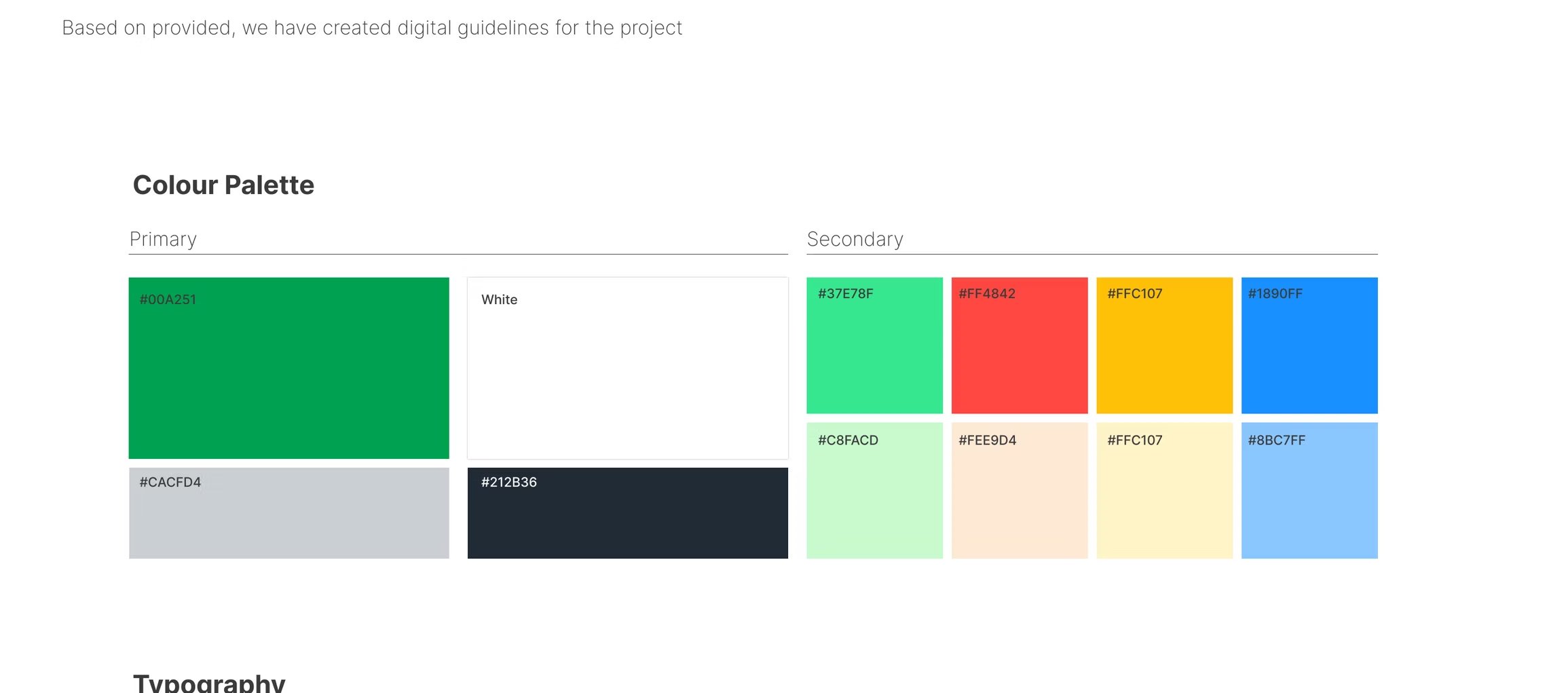Click the Primary section label
This screenshot has height=693, width=1568.
point(163,239)
